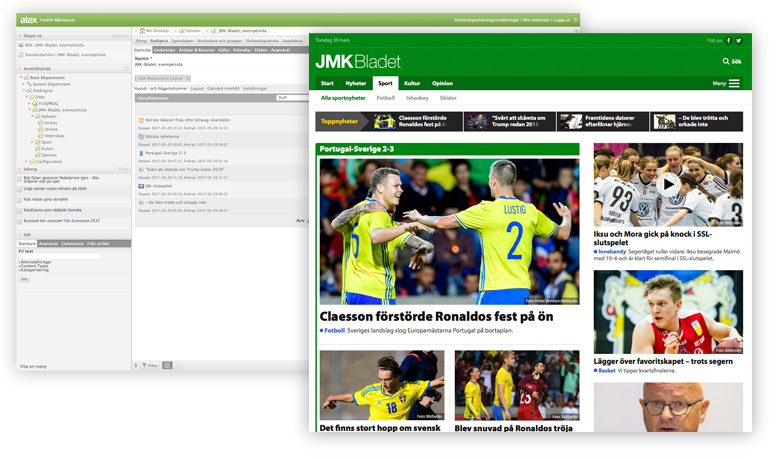
Task: Select Vetenskap in the content tree
Action: [54, 136]
